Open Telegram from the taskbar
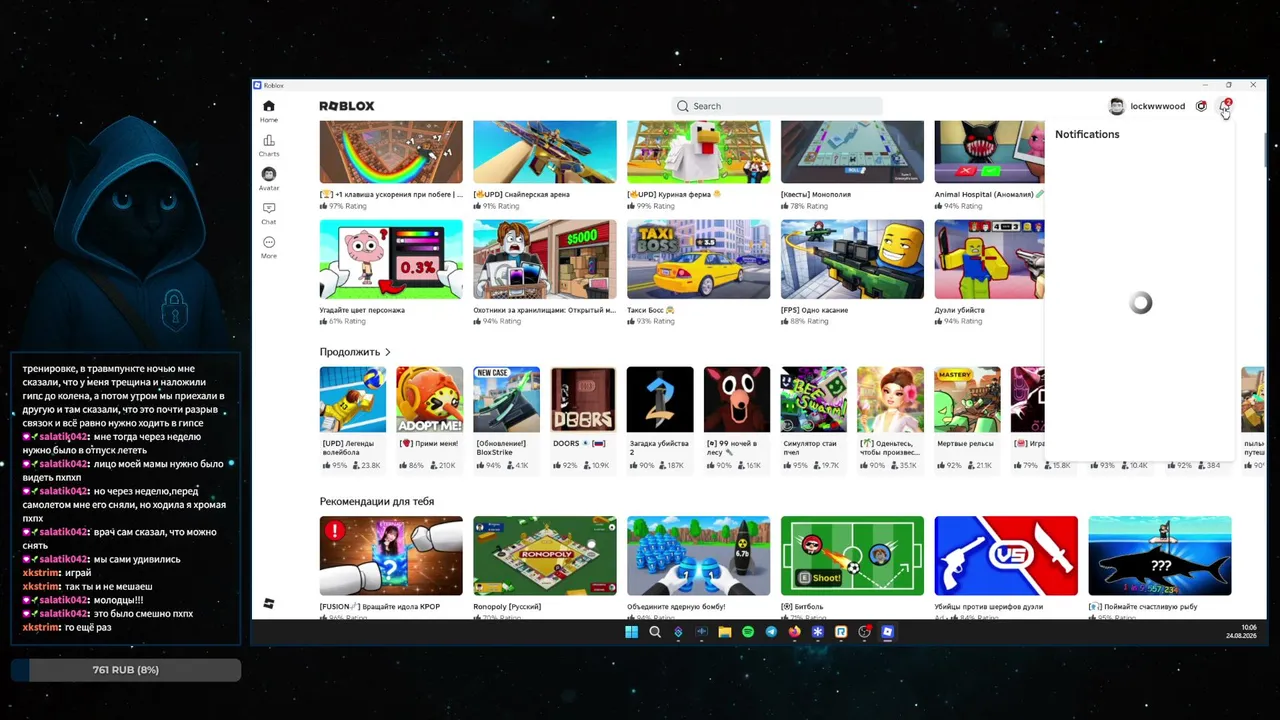The width and height of the screenshot is (1280, 720). tap(771, 632)
